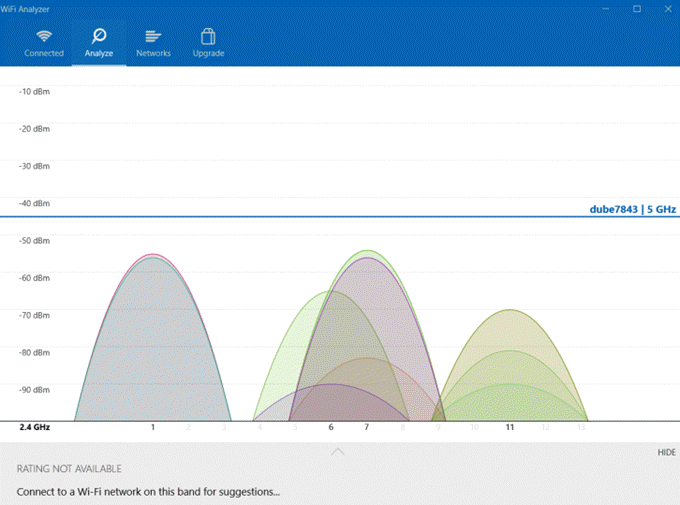Click the 2.4 GHz band label
Image resolution: width=680 pixels, height=505 pixels.
[34, 427]
